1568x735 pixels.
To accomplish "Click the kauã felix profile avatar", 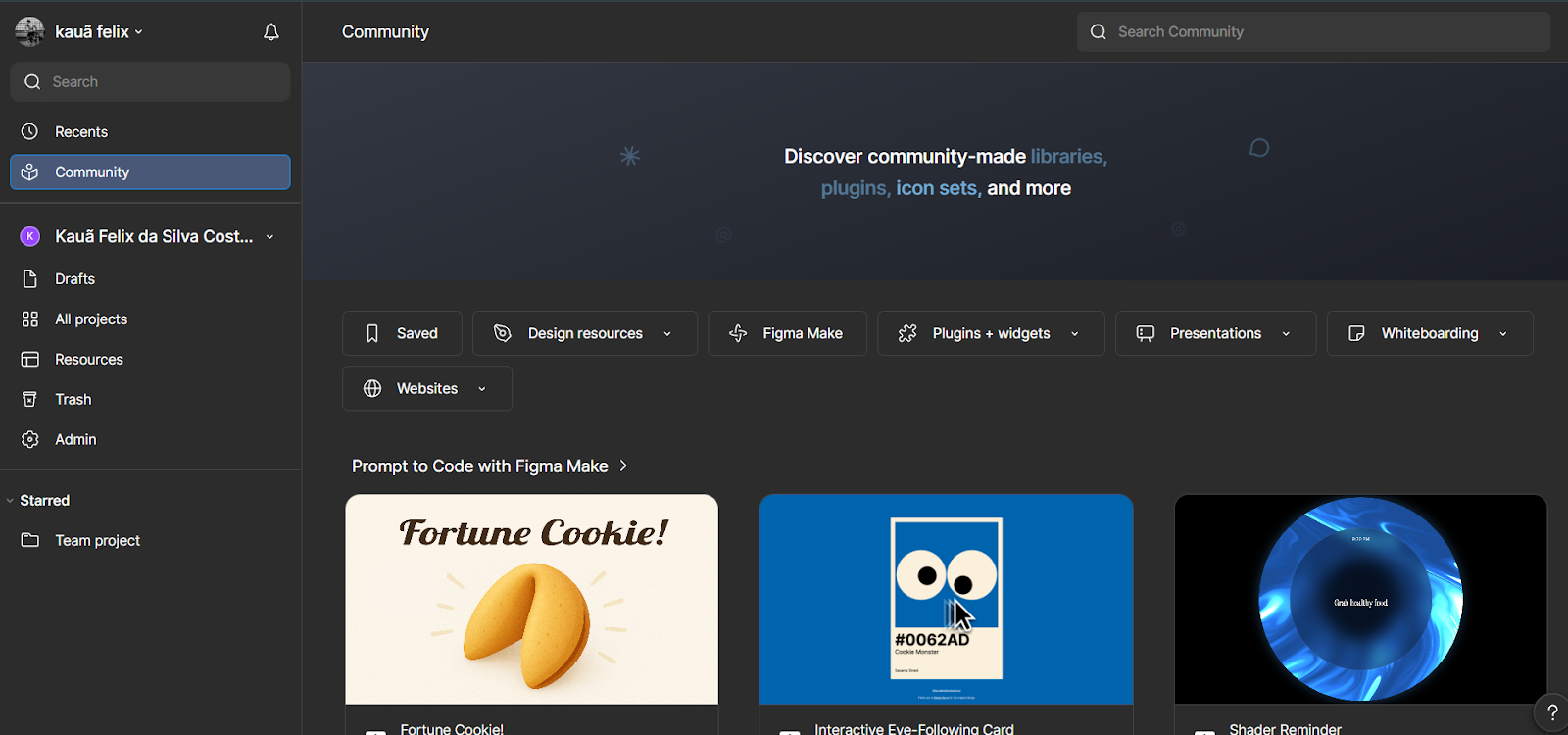I will click(29, 31).
